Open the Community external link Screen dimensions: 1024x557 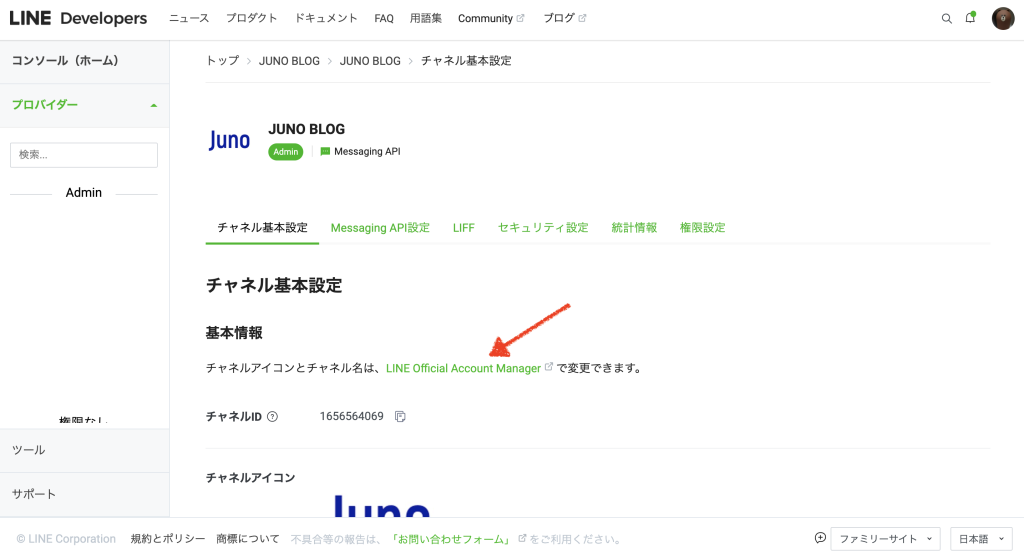491,18
